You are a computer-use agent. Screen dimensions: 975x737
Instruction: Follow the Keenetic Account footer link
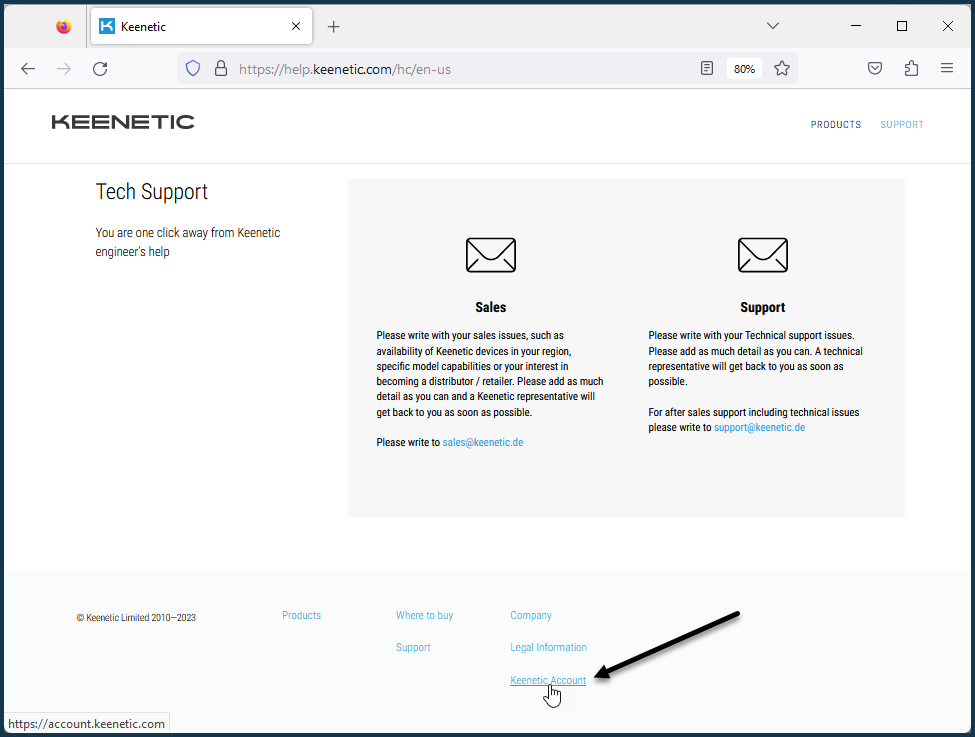point(547,680)
